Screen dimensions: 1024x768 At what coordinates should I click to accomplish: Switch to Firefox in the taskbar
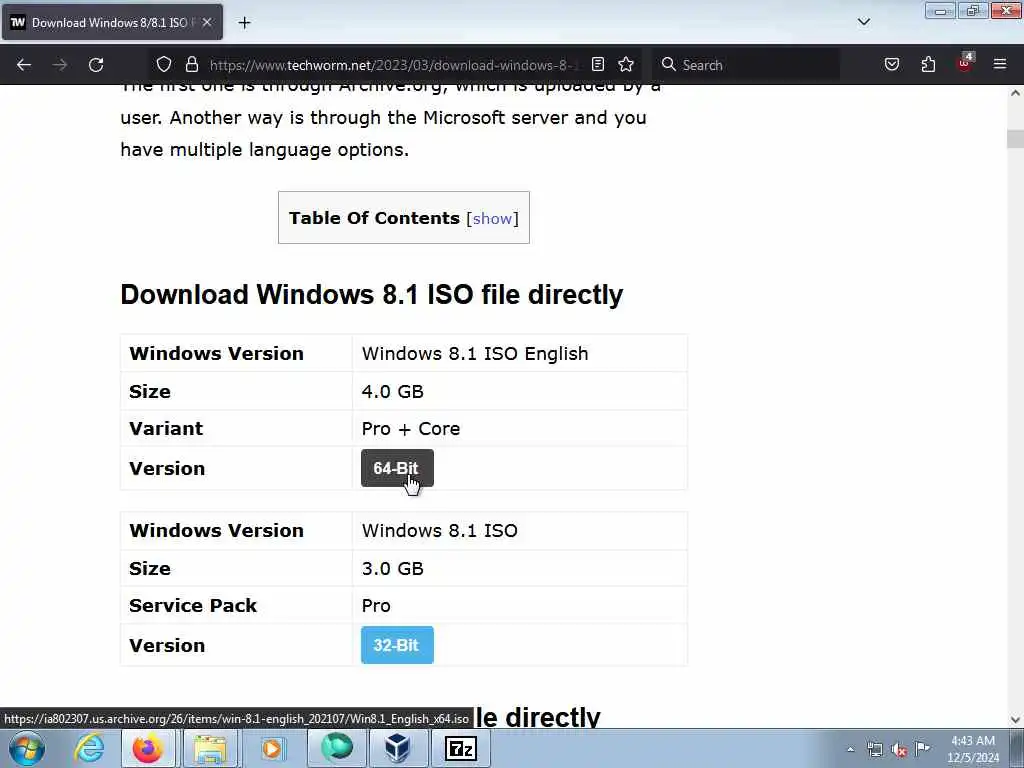tap(148, 748)
